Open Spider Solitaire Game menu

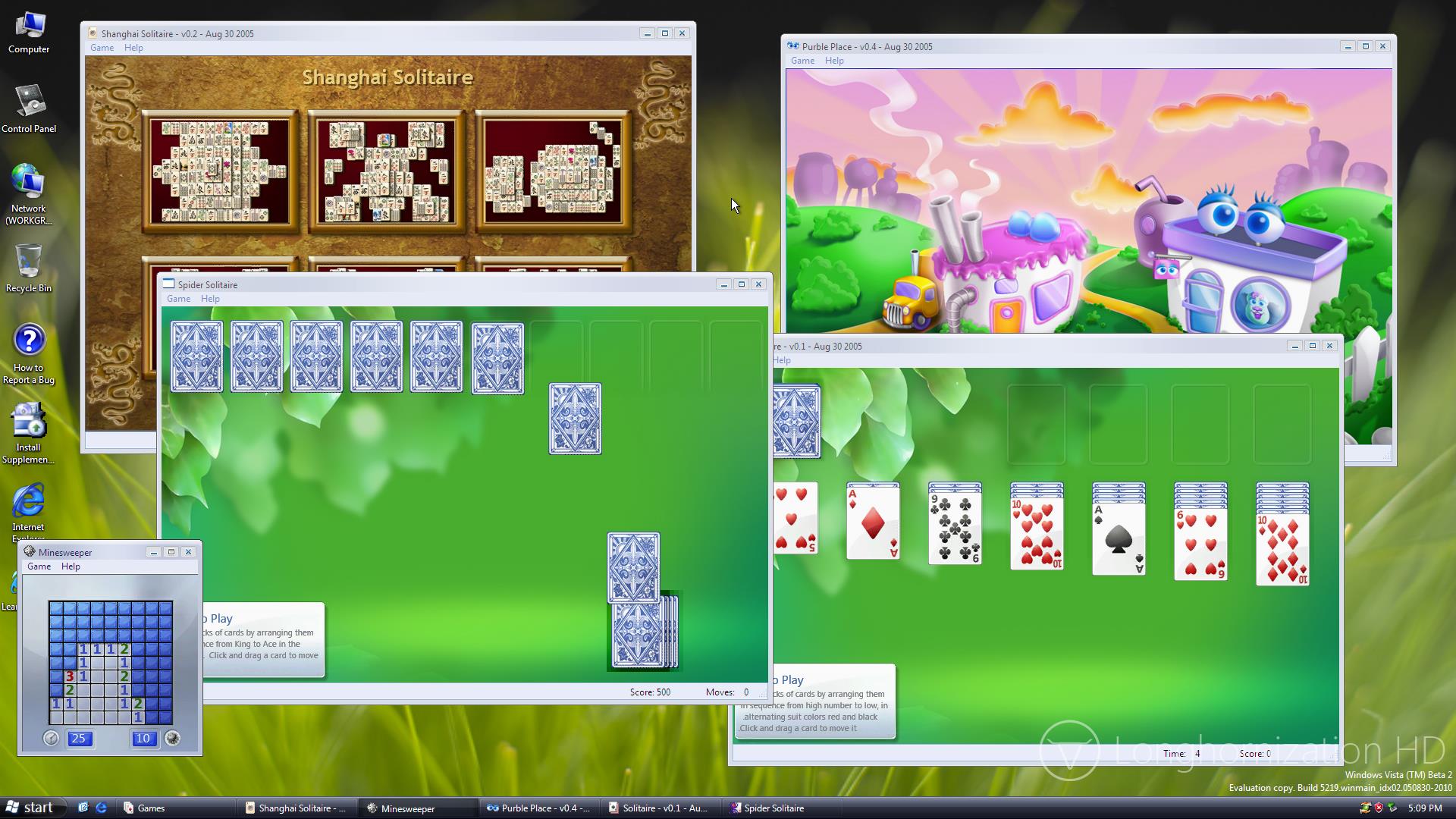coord(178,299)
